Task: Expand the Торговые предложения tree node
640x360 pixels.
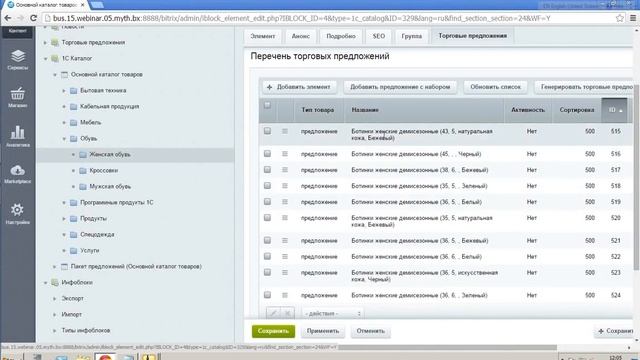Action: point(45,42)
